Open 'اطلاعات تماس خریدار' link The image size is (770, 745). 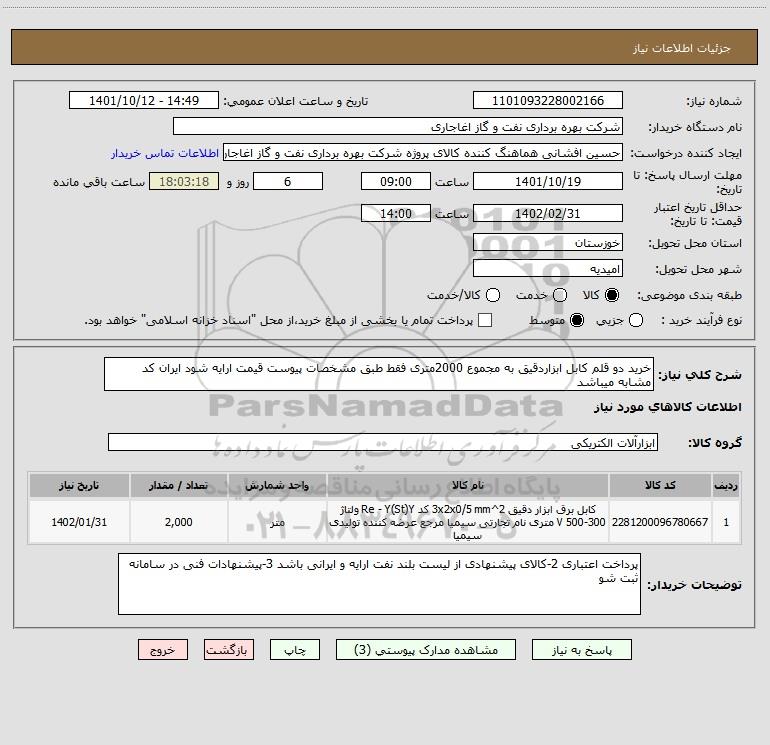(x=165, y=153)
